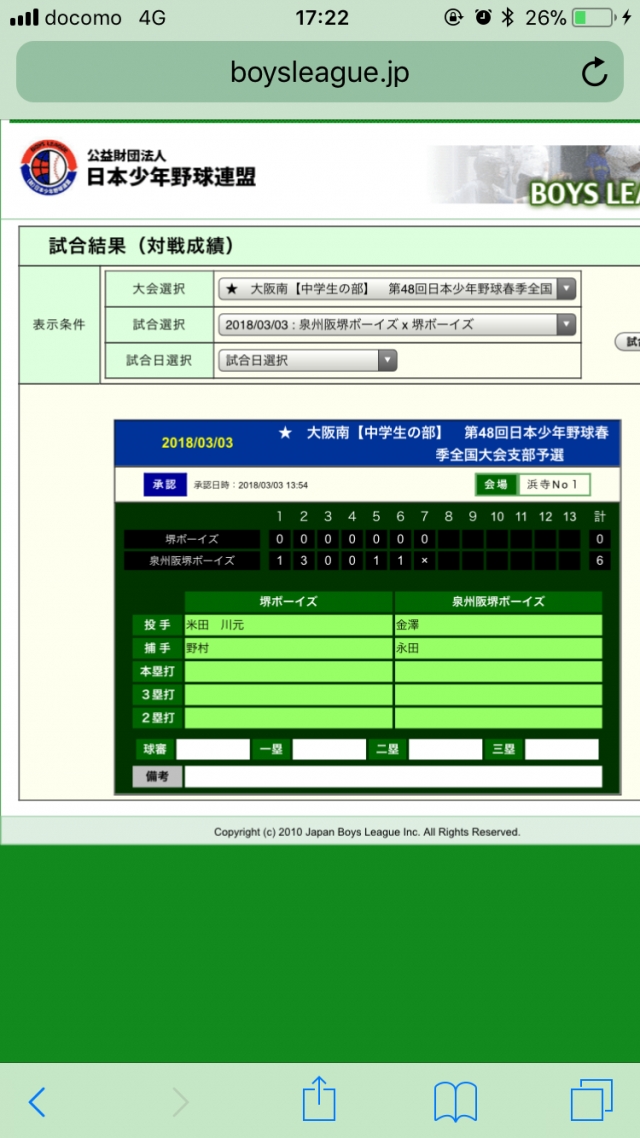
Task: Open the Safari bookmarks book icon
Action: coord(455,1101)
